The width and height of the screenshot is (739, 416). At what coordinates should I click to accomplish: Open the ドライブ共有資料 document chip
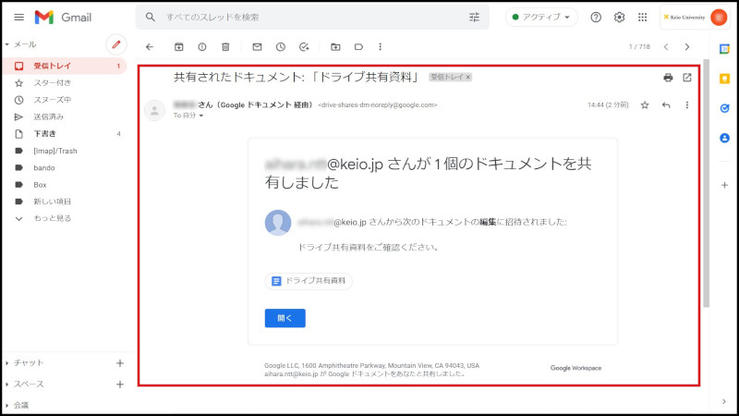coord(309,281)
